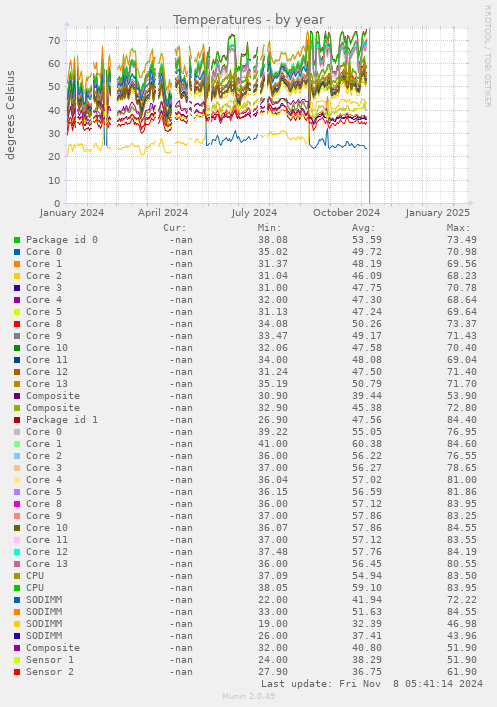Click the 'October 2024' axis label
The width and height of the screenshot is (497, 707).
(x=346, y=212)
